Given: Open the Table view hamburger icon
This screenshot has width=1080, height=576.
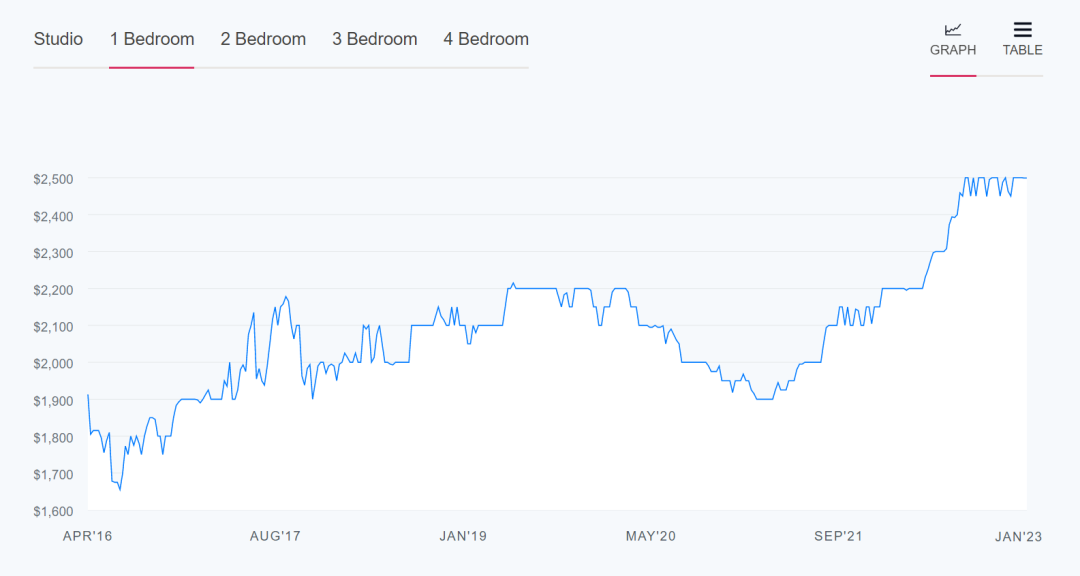Looking at the screenshot, I should pos(1022,30).
